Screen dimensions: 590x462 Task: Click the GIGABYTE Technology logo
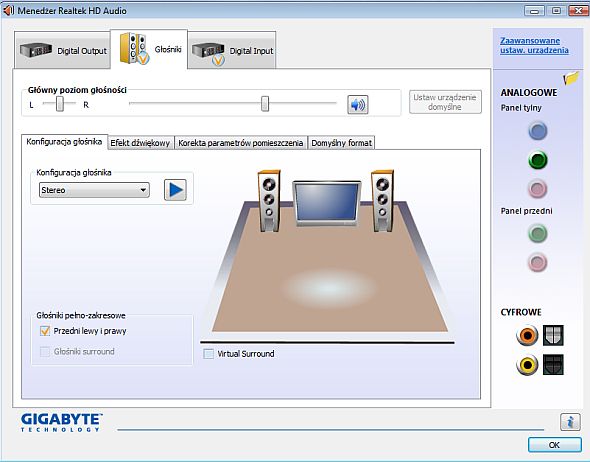tap(61, 422)
